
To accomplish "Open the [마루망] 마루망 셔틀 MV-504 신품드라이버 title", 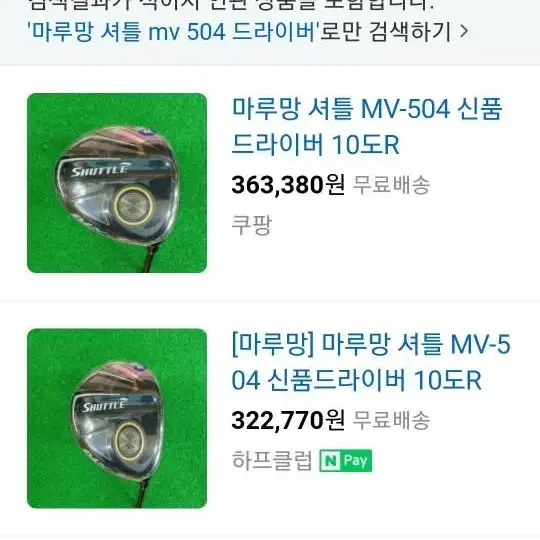I will 371,362.
